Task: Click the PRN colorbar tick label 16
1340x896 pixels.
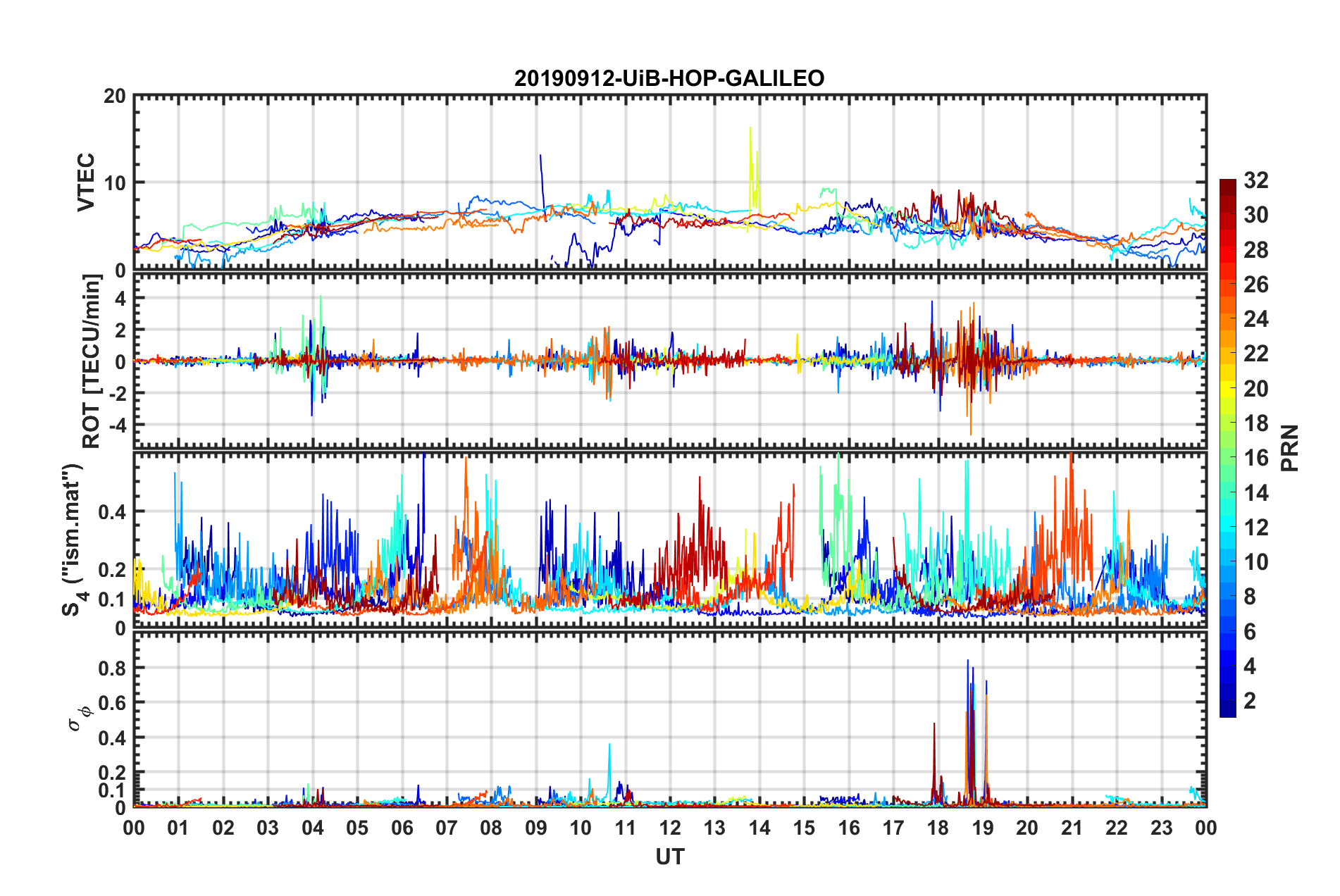Action: tap(1255, 458)
